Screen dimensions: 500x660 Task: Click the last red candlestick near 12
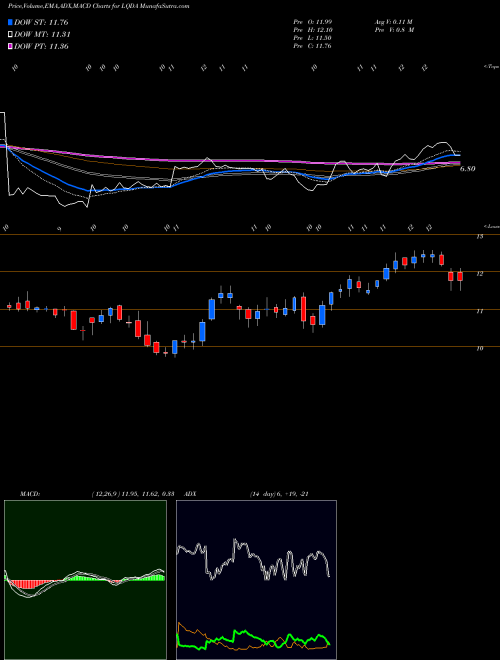point(460,276)
